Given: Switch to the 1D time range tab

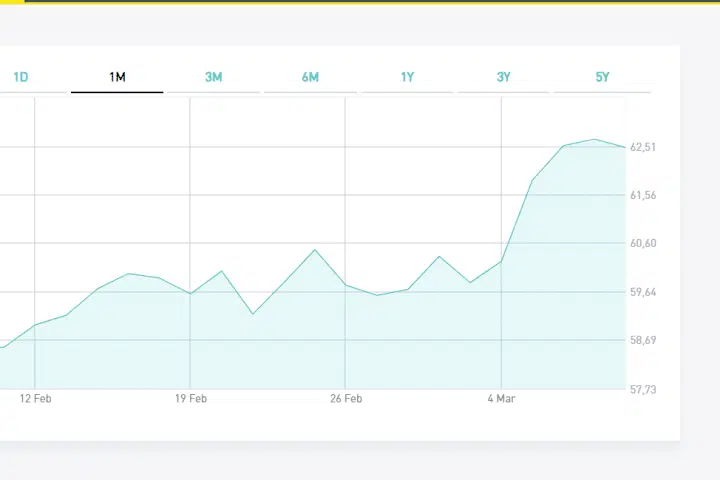Looking at the screenshot, I should [20, 77].
